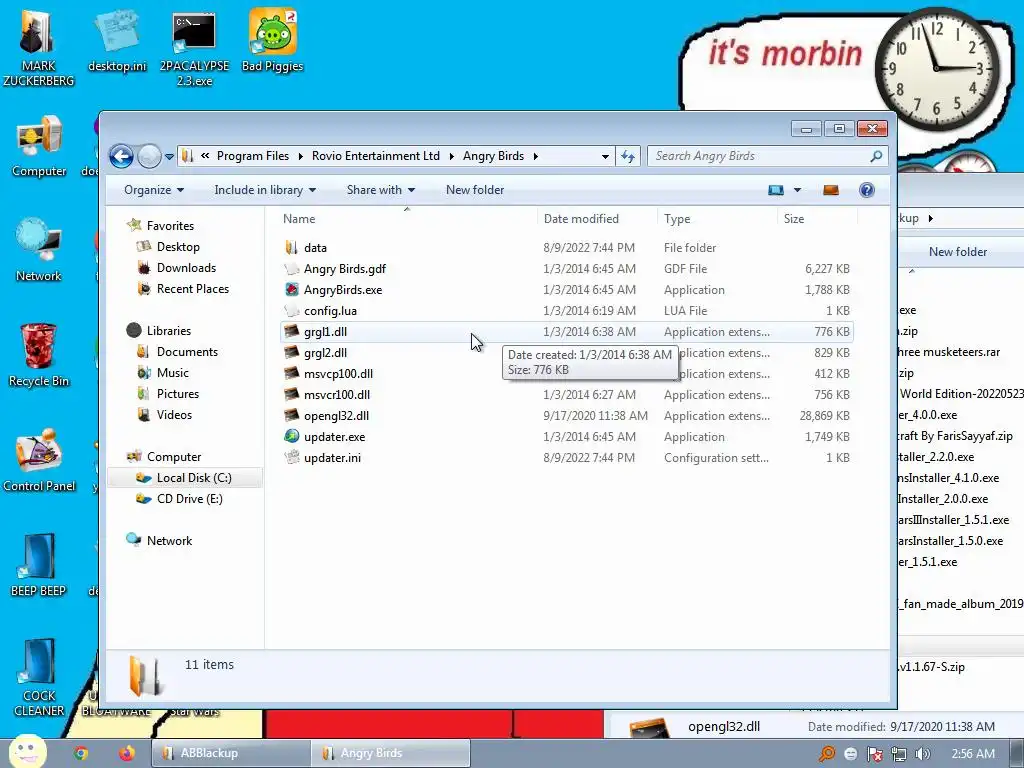Select Local Disk (C:) in navigation pane
The width and height of the screenshot is (1024, 768).
(x=194, y=477)
